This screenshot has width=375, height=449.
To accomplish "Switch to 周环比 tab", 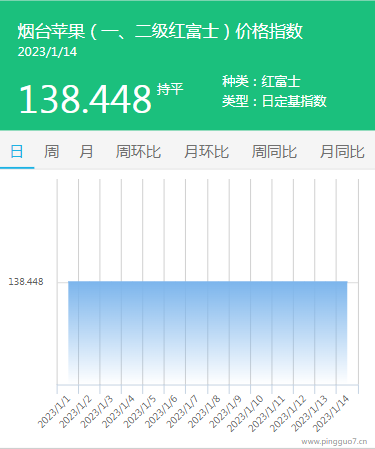I will (138, 152).
